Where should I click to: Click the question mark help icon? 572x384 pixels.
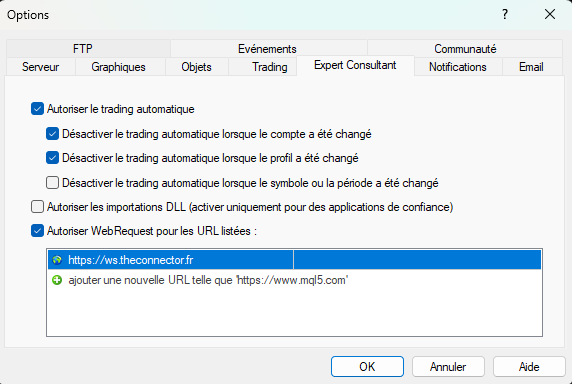[x=505, y=15]
